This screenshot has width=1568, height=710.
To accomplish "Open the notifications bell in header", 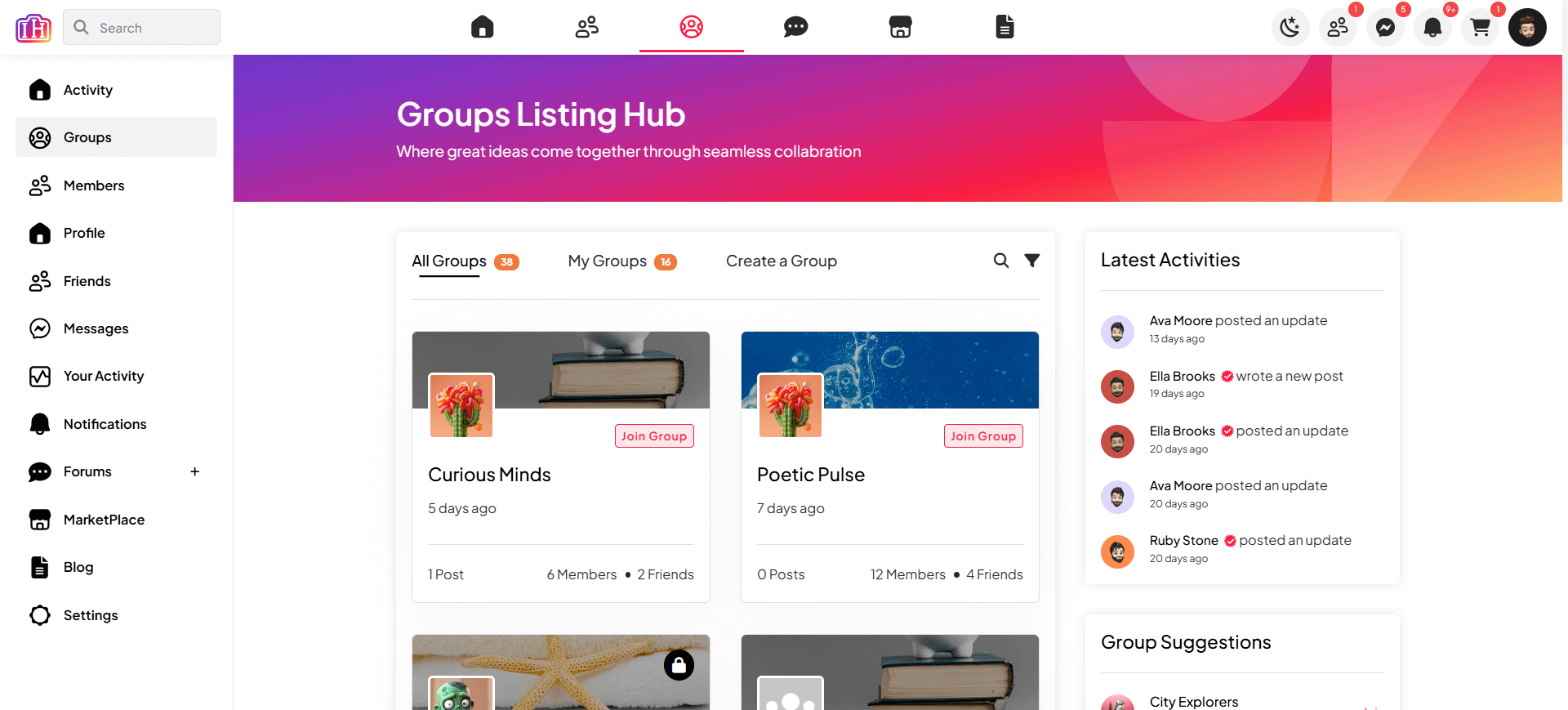I will 1432,28.
